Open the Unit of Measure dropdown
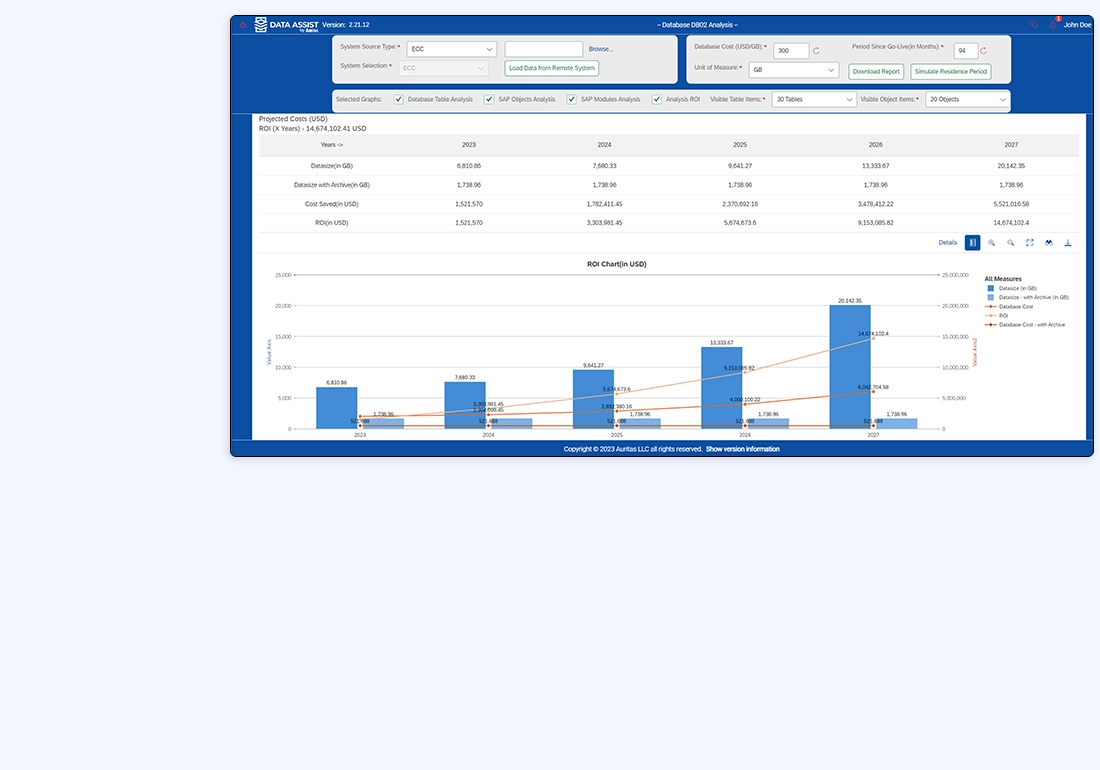Viewport: 1100px width, 770px height. 793,70
